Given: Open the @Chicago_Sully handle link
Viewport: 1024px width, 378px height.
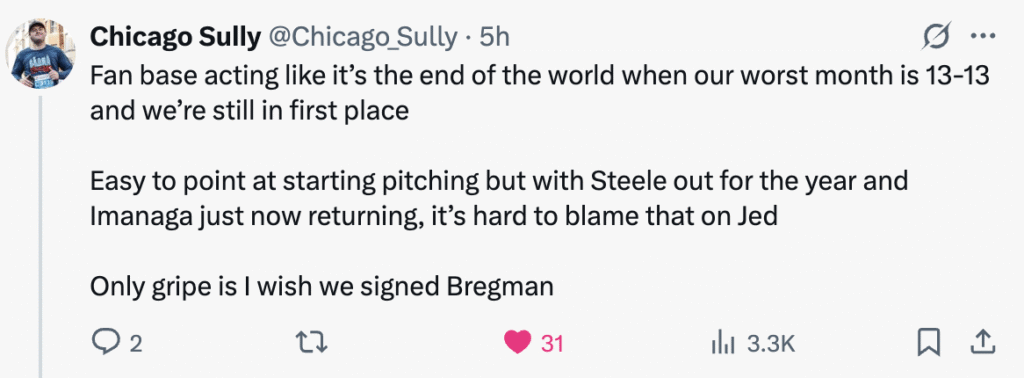Looking at the screenshot, I should click(363, 38).
